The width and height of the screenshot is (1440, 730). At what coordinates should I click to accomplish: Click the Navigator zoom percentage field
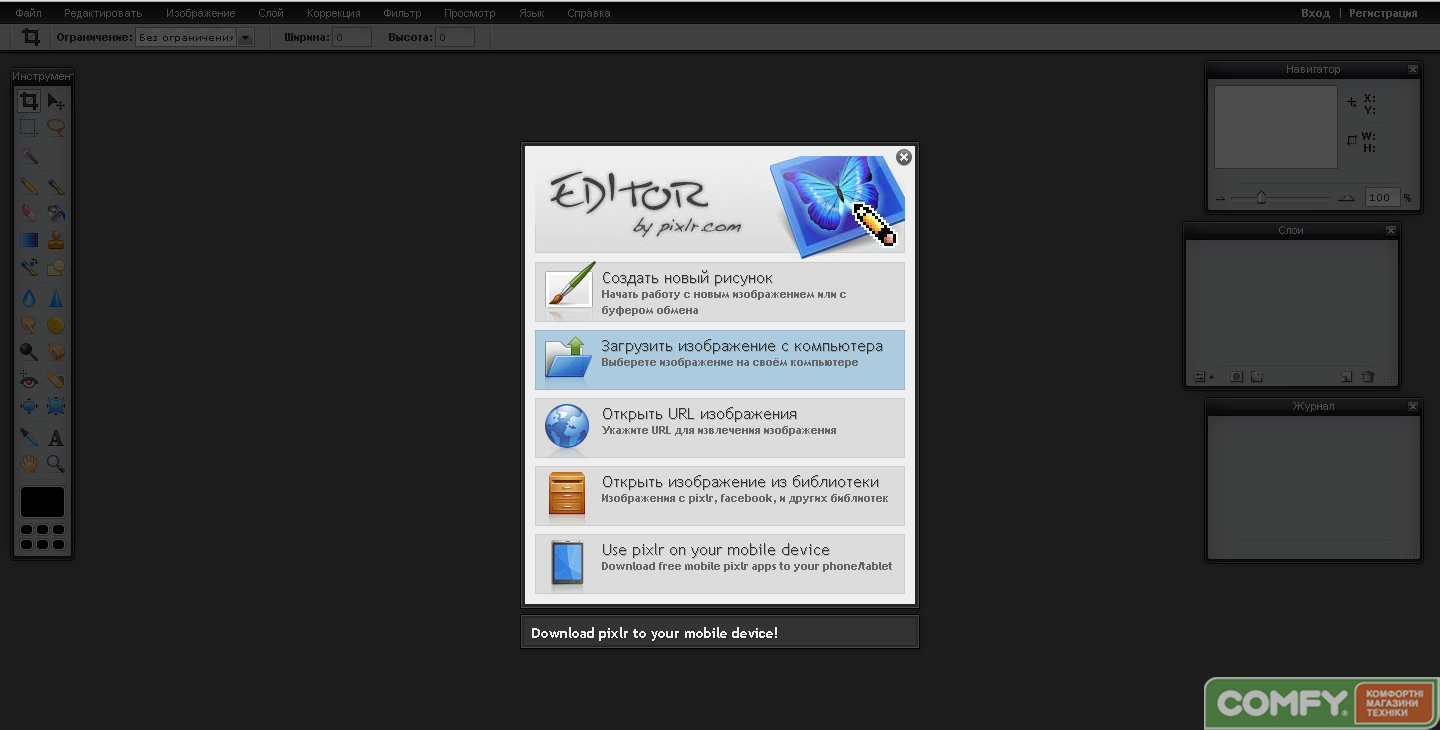[x=1382, y=197]
